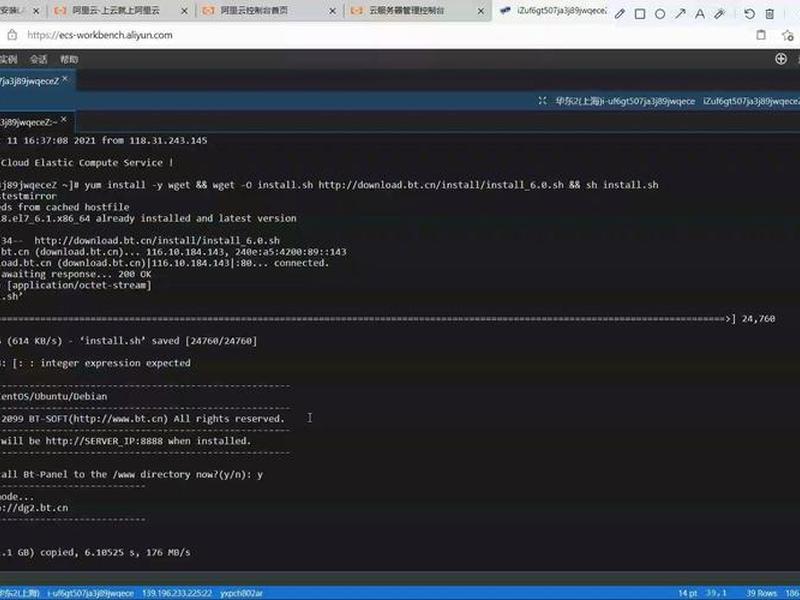Switch to 阿里云控制台首页 browser tab
Image resolution: width=800 pixels, height=600 pixels.
coord(269,10)
